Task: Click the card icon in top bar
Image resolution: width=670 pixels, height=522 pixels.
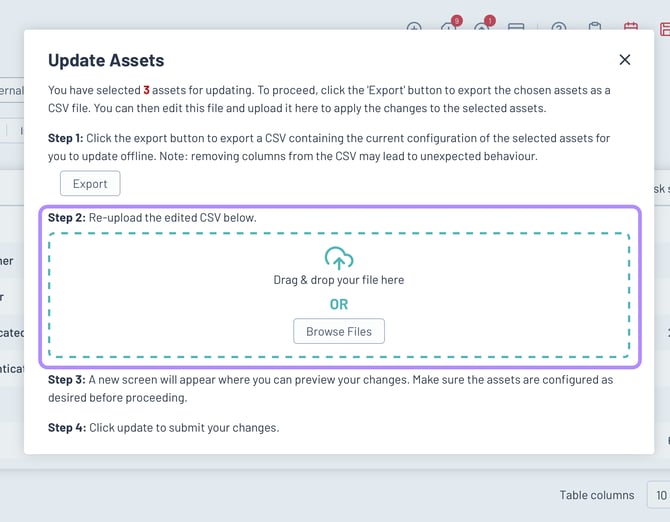Action: click(x=516, y=27)
